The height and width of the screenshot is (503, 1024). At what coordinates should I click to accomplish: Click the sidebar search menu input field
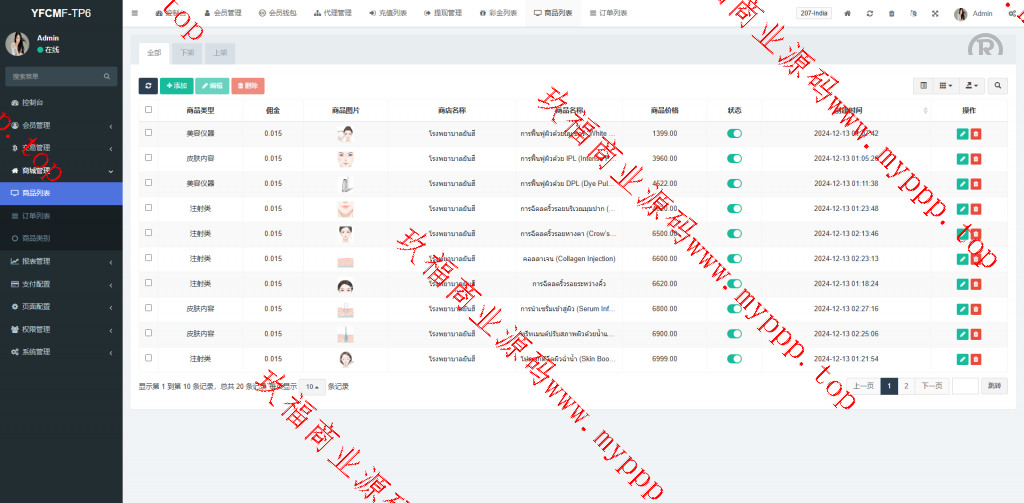(55, 76)
